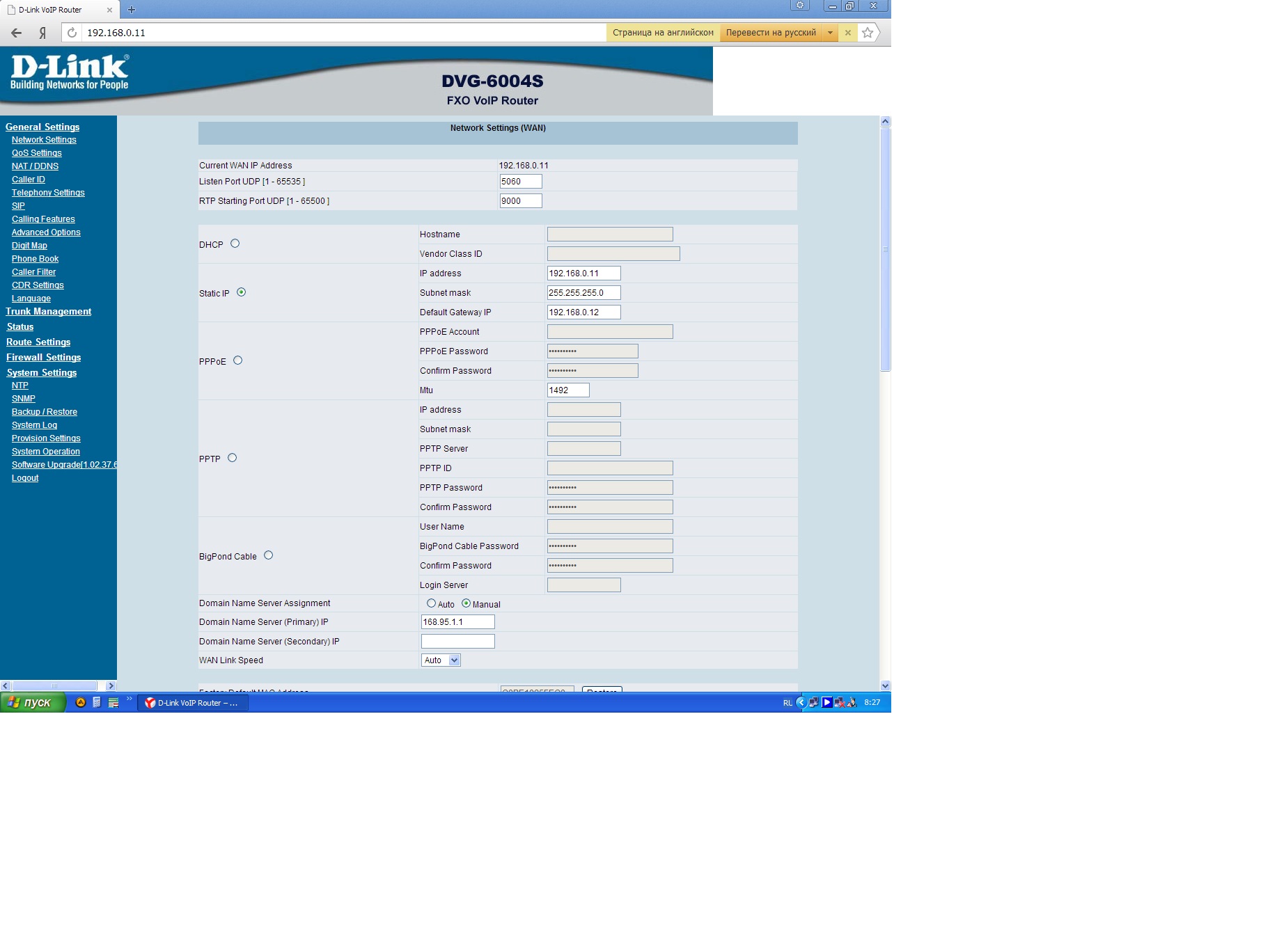Screen dimensions: 1270x952
Task: Open the Windows Start menu
Action: [32, 703]
